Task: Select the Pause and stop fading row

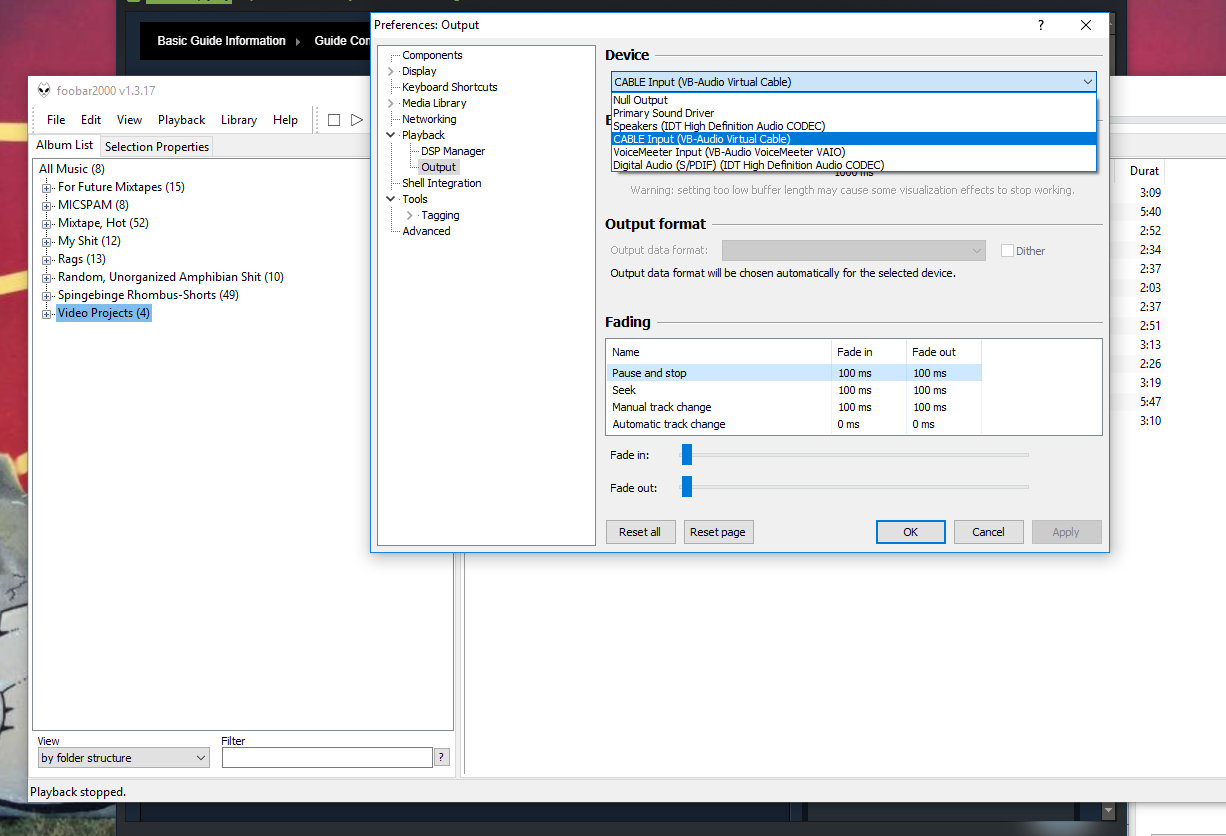Action: coord(794,373)
